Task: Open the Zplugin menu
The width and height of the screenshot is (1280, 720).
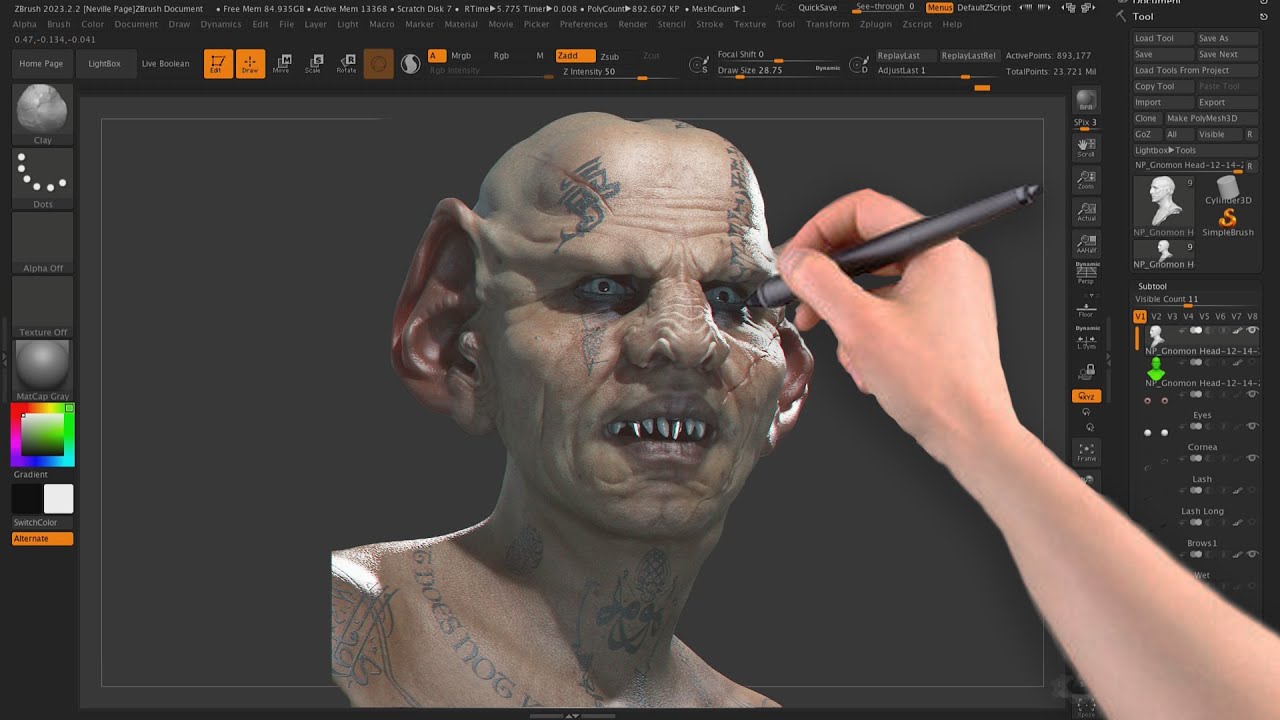Action: click(875, 24)
